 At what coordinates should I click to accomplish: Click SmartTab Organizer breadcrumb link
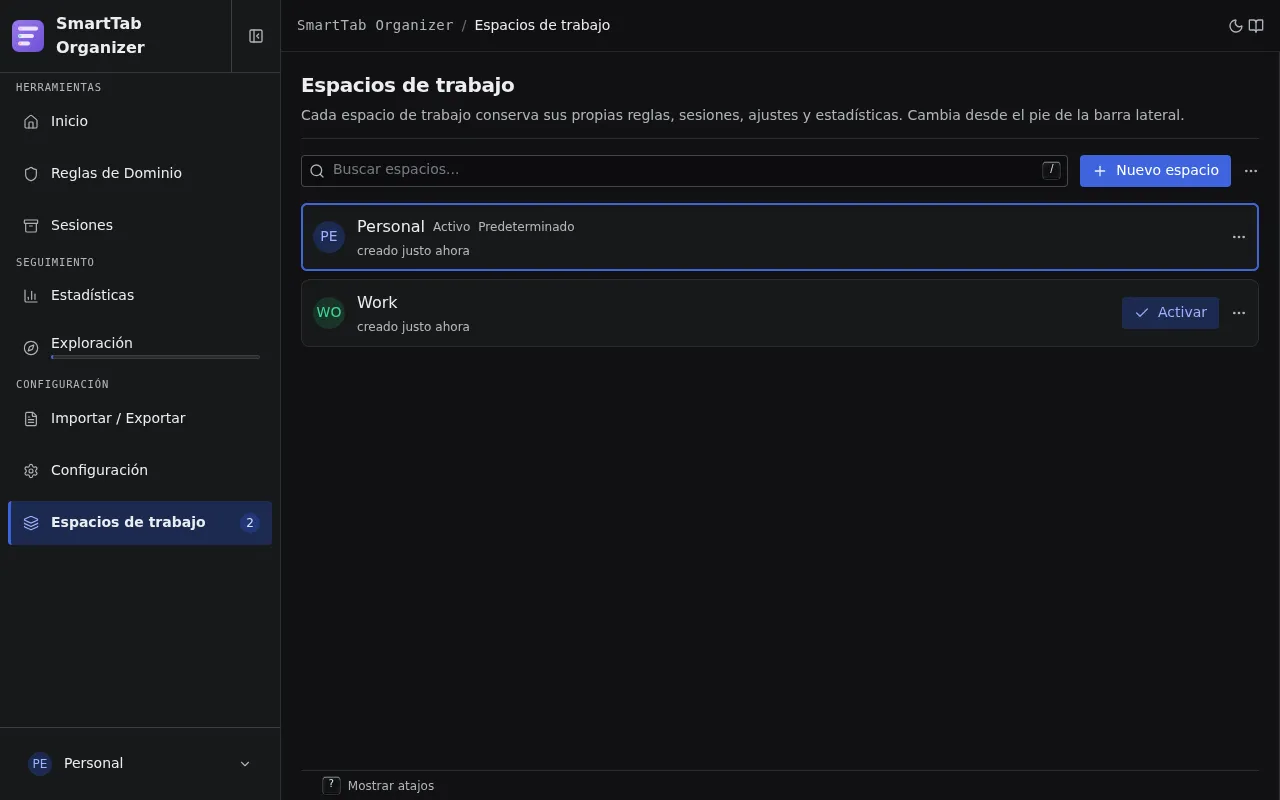(375, 26)
